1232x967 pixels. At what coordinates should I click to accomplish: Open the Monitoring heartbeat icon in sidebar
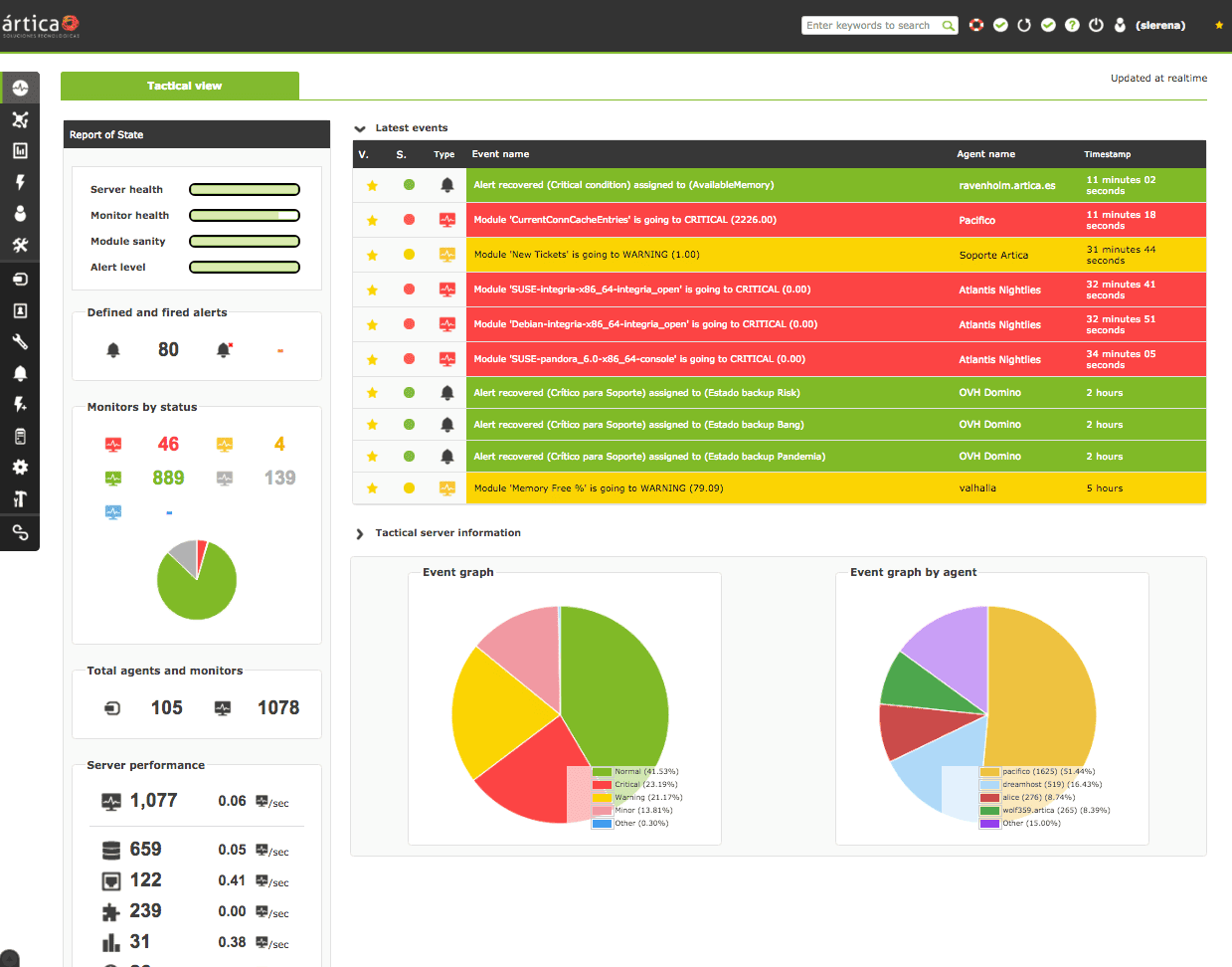click(20, 88)
